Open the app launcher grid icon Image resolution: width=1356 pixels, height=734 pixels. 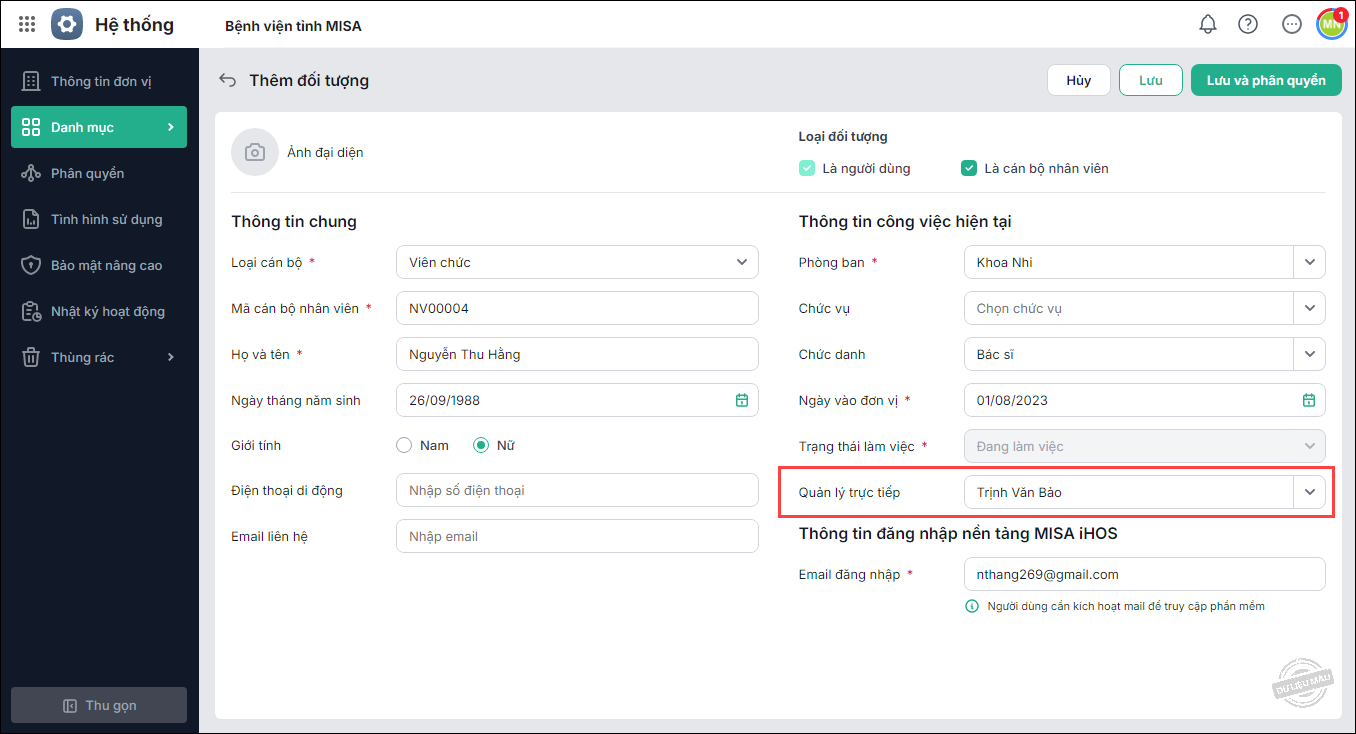click(27, 24)
